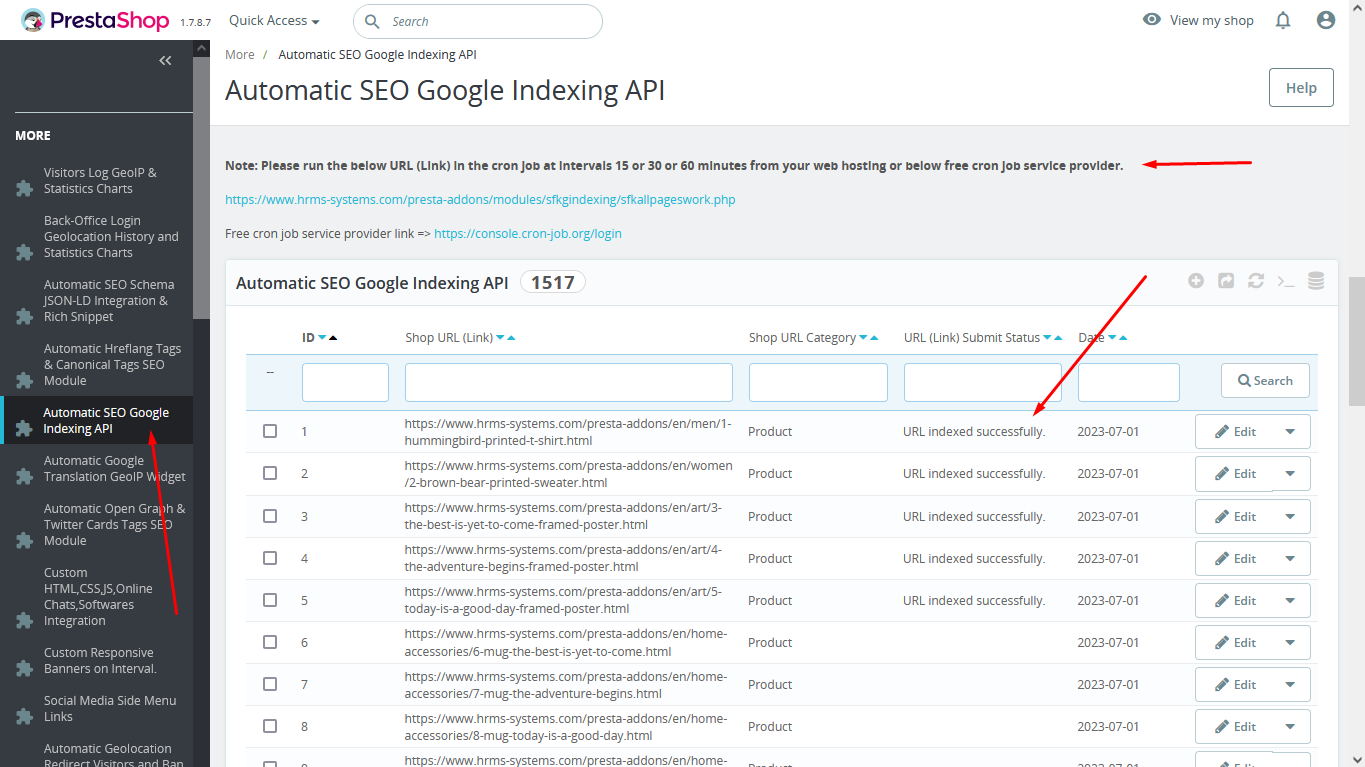Open the action dropdown for row ID 8
1365x767 pixels.
(x=1290, y=727)
